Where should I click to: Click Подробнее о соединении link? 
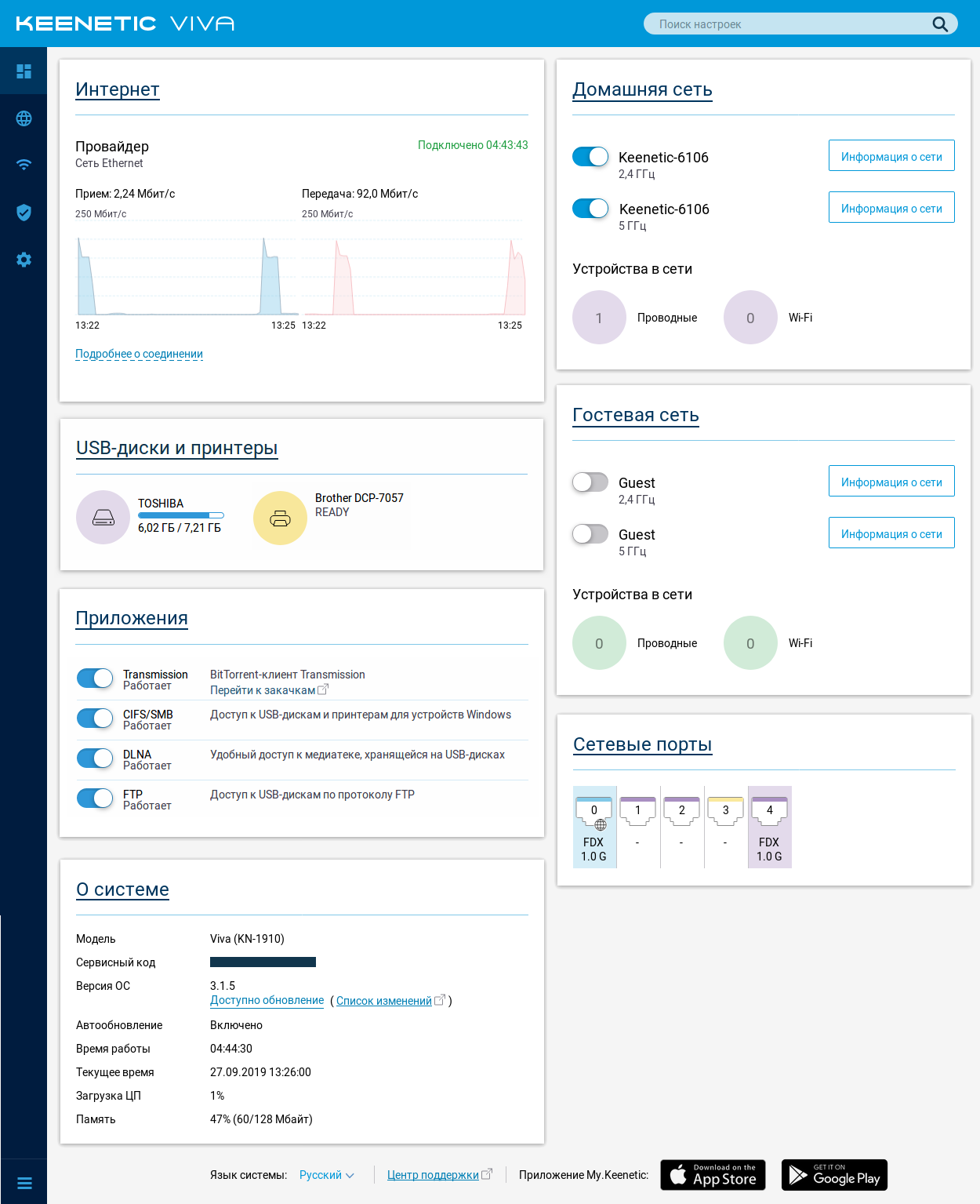pyautogui.click(x=139, y=354)
